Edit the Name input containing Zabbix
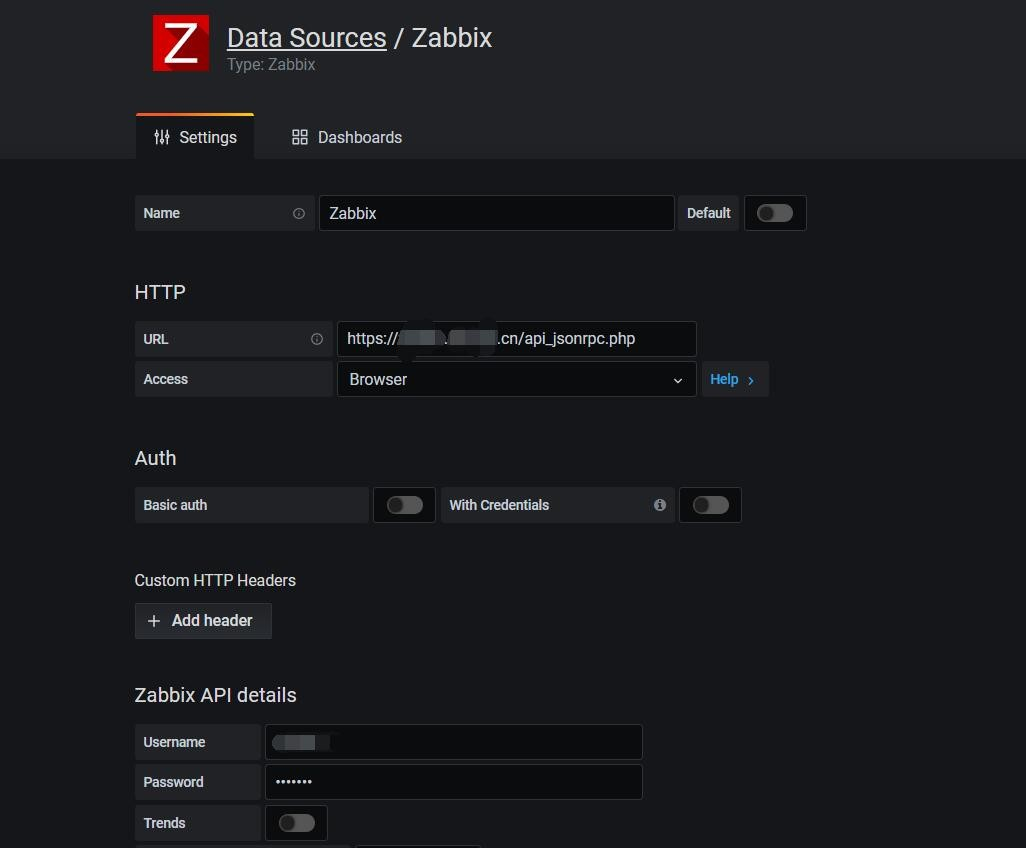Screen dimensions: 1026x848 click(x=497, y=213)
